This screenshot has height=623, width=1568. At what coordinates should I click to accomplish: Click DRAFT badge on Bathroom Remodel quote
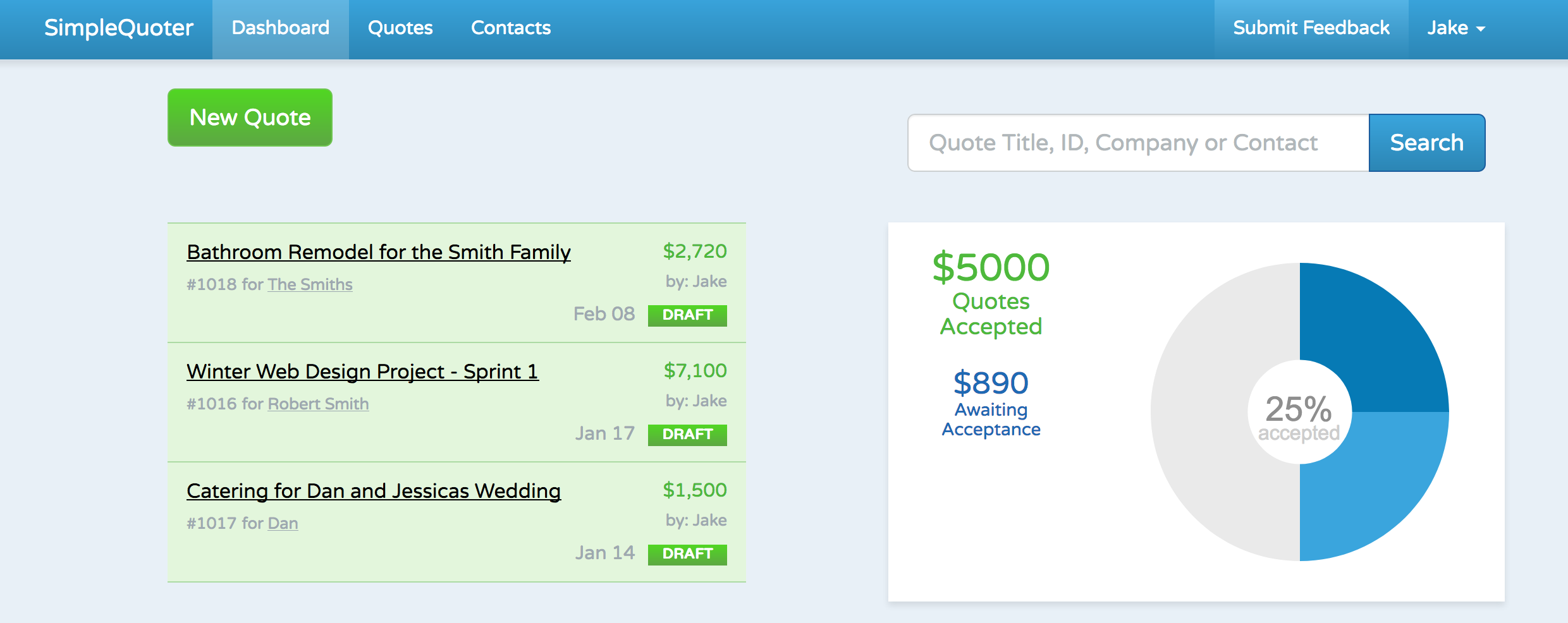pyautogui.click(x=687, y=315)
